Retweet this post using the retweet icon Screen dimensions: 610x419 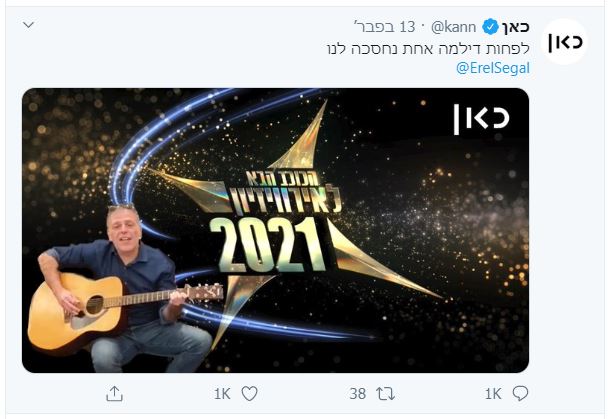click(x=385, y=393)
